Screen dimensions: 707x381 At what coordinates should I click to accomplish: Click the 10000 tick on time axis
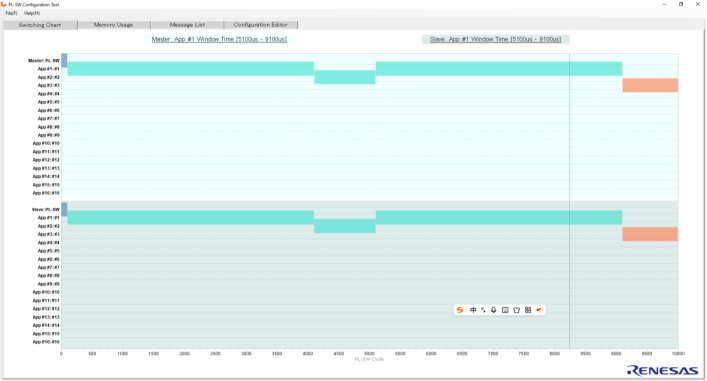point(678,353)
